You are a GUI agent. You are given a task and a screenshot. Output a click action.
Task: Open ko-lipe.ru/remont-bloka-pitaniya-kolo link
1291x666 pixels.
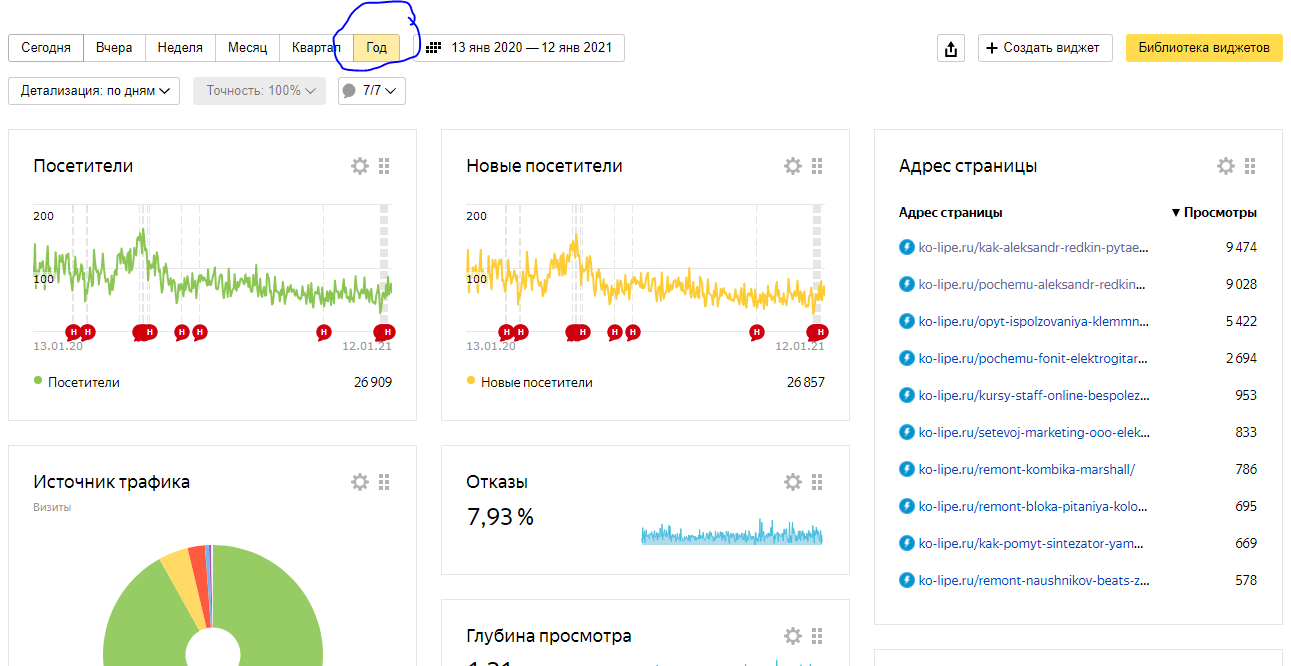tap(1034, 506)
